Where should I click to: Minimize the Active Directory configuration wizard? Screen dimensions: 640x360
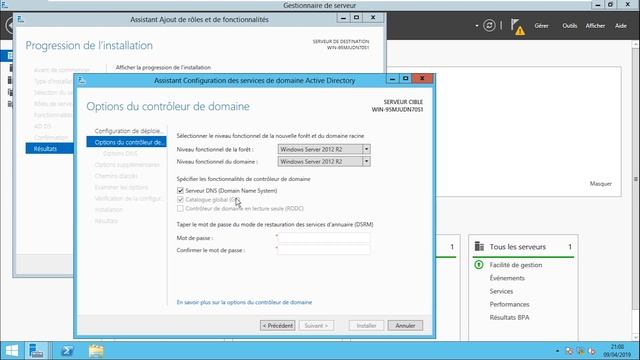pos(392,78)
